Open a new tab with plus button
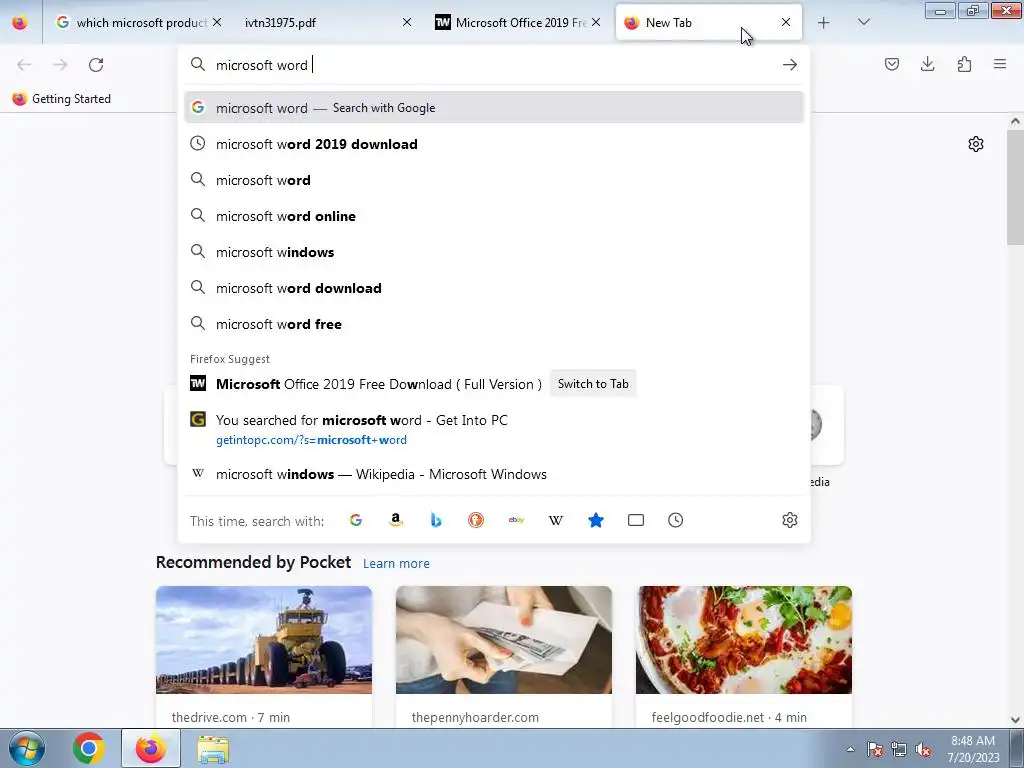 point(824,23)
